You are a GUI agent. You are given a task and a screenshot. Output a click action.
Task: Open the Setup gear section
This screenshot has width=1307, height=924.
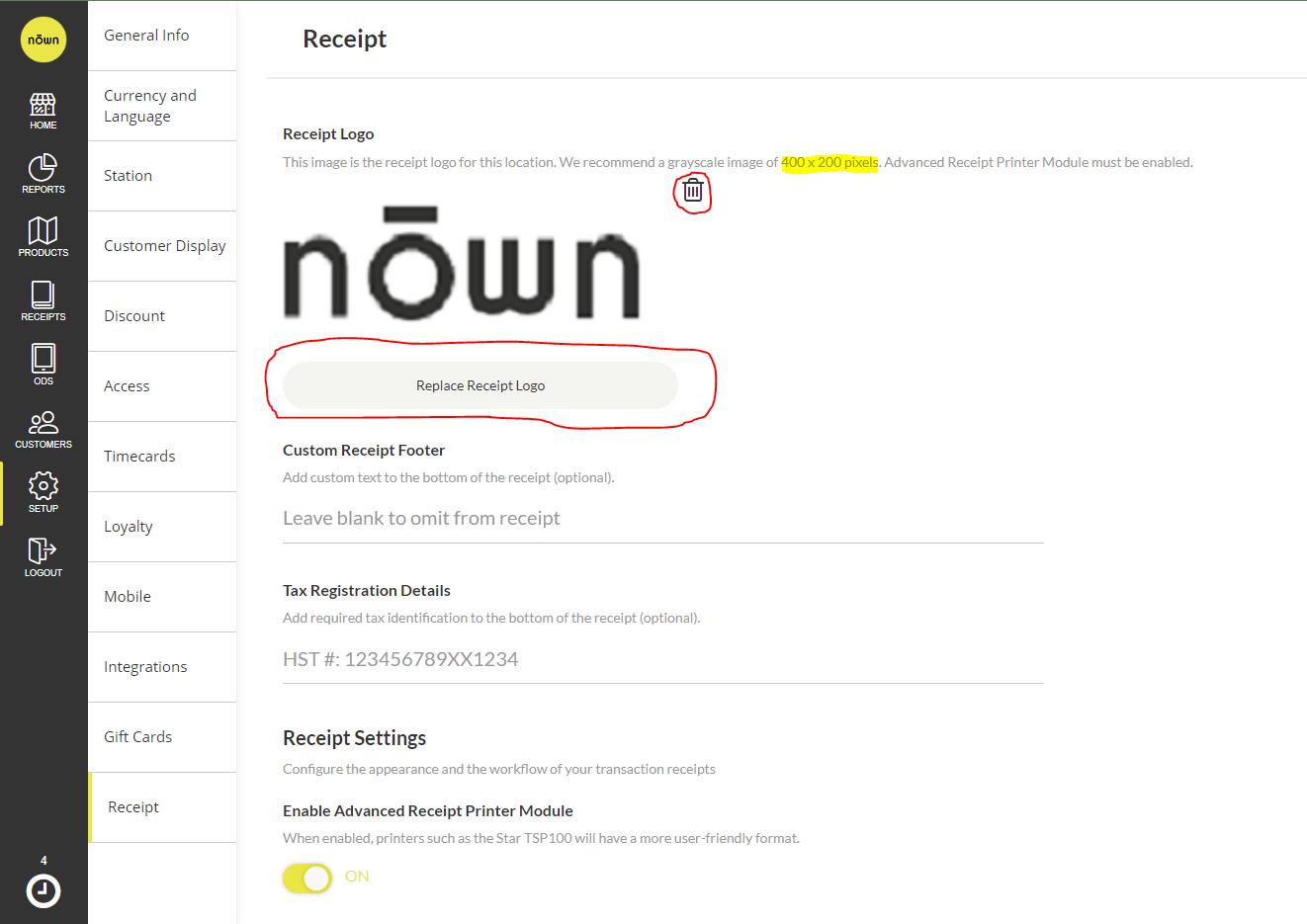(x=44, y=492)
